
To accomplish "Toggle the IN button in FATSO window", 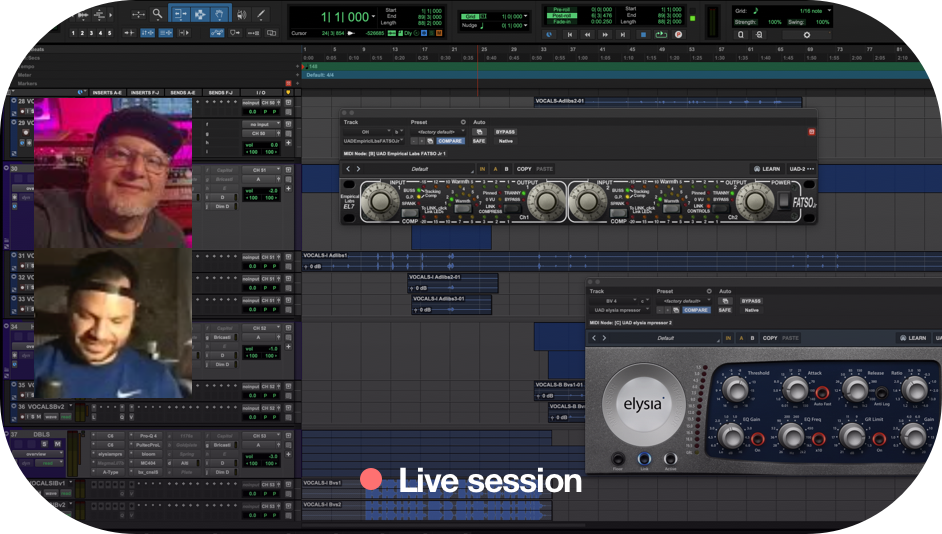I will (x=482, y=169).
